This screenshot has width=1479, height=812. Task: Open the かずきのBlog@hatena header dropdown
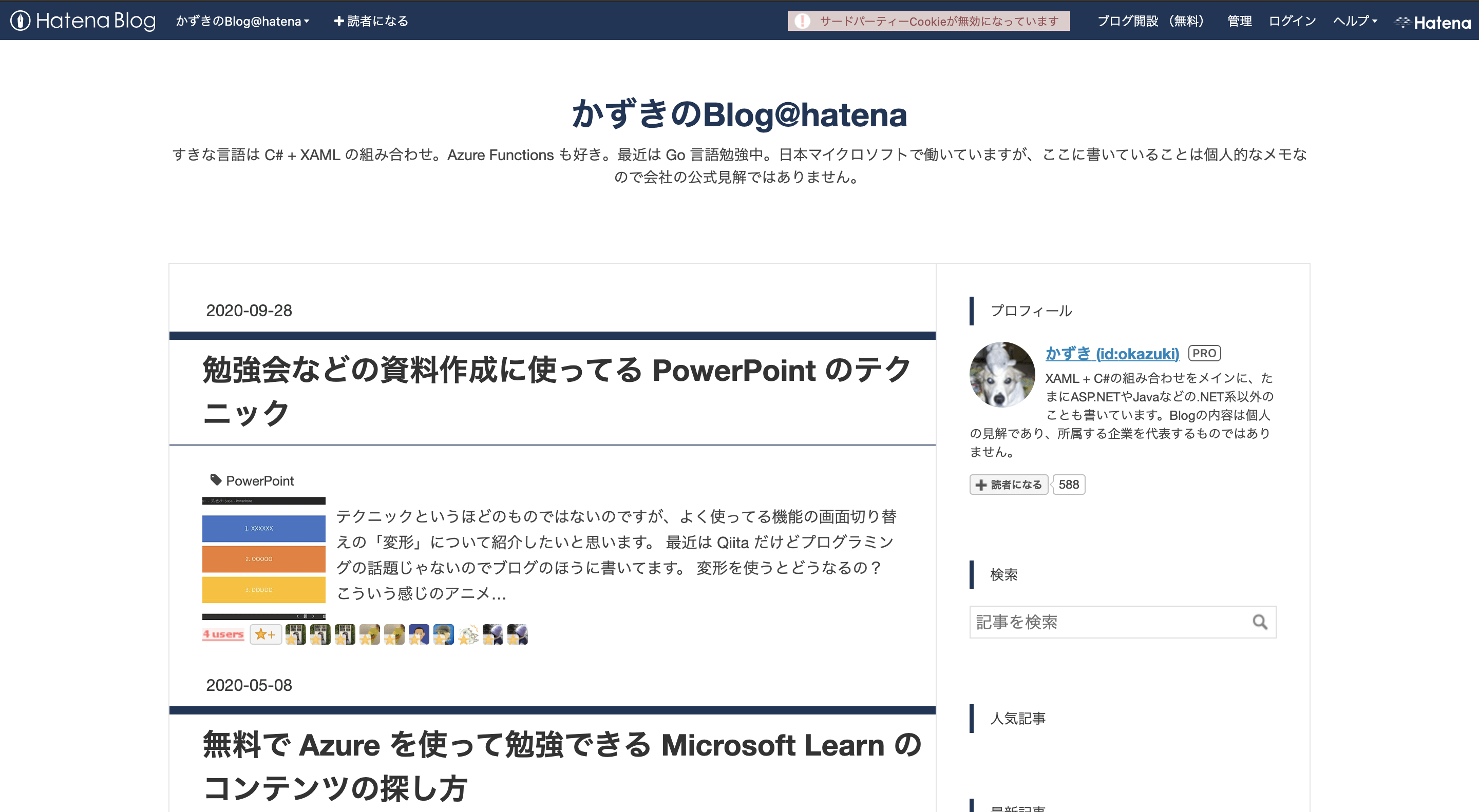(242, 21)
